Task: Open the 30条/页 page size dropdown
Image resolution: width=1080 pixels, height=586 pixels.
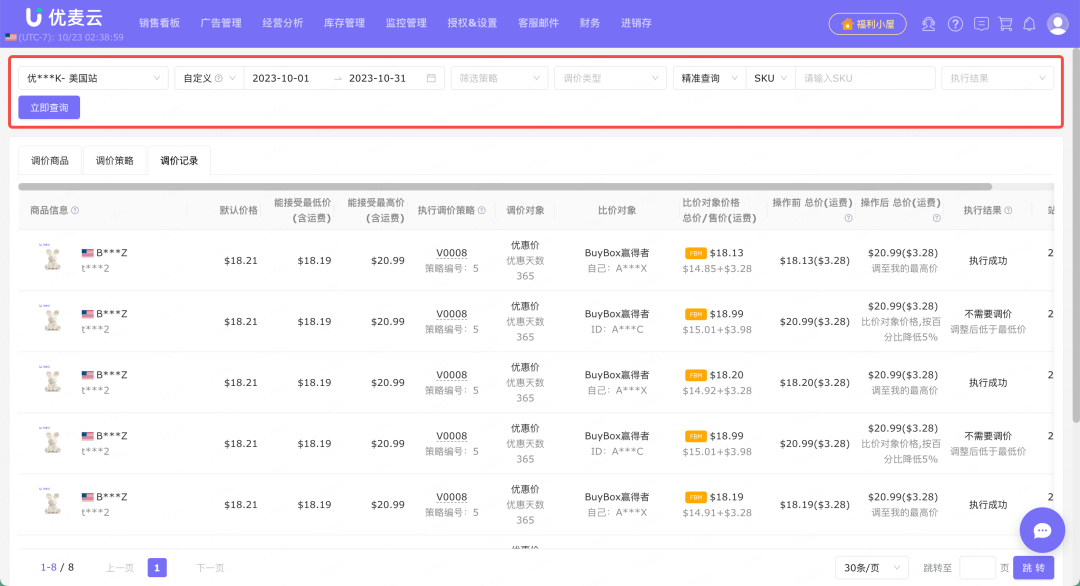Action: coord(870,567)
